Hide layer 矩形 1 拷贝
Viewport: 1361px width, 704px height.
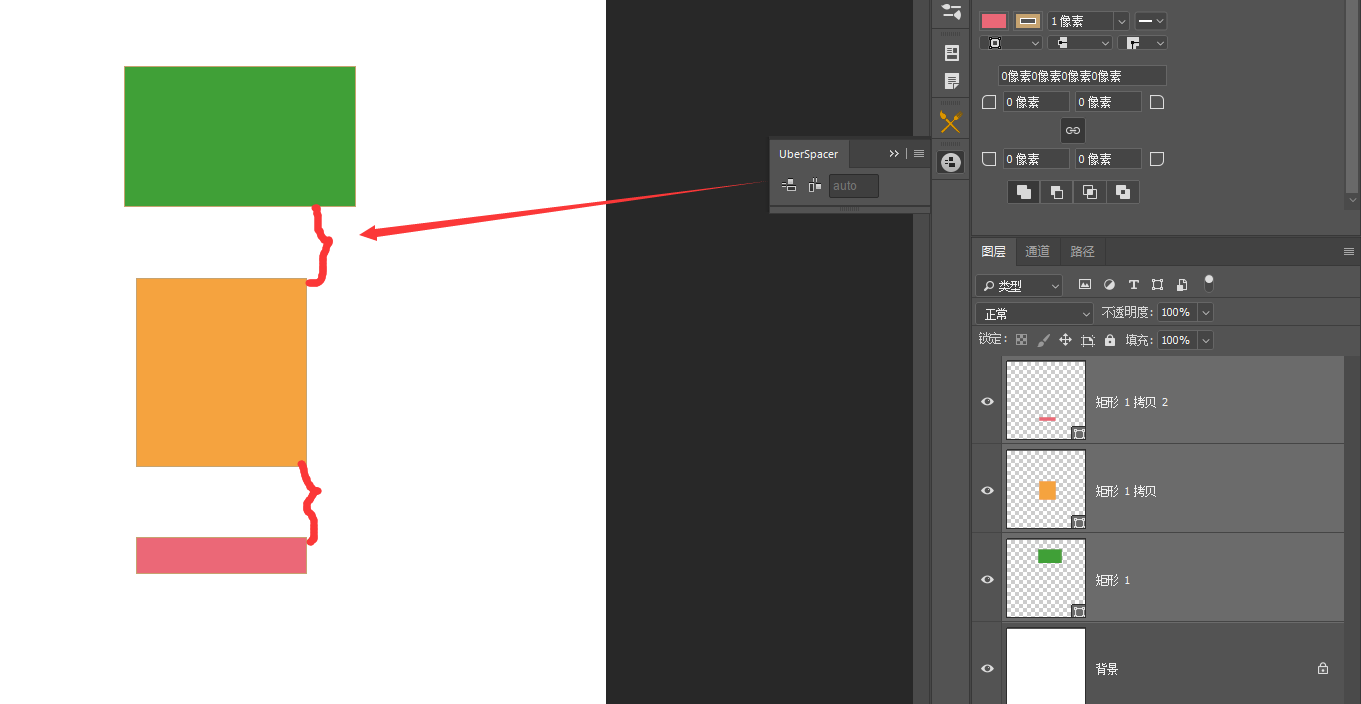click(x=988, y=491)
